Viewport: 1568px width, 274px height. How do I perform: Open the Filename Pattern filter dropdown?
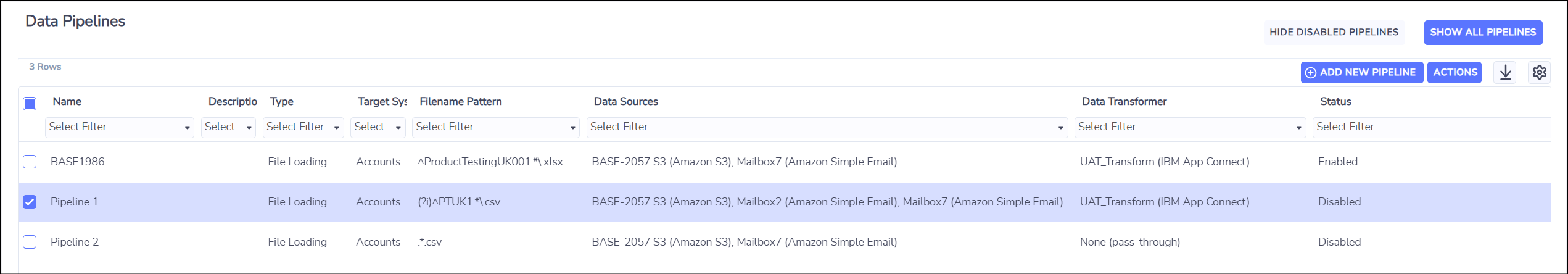[496, 127]
